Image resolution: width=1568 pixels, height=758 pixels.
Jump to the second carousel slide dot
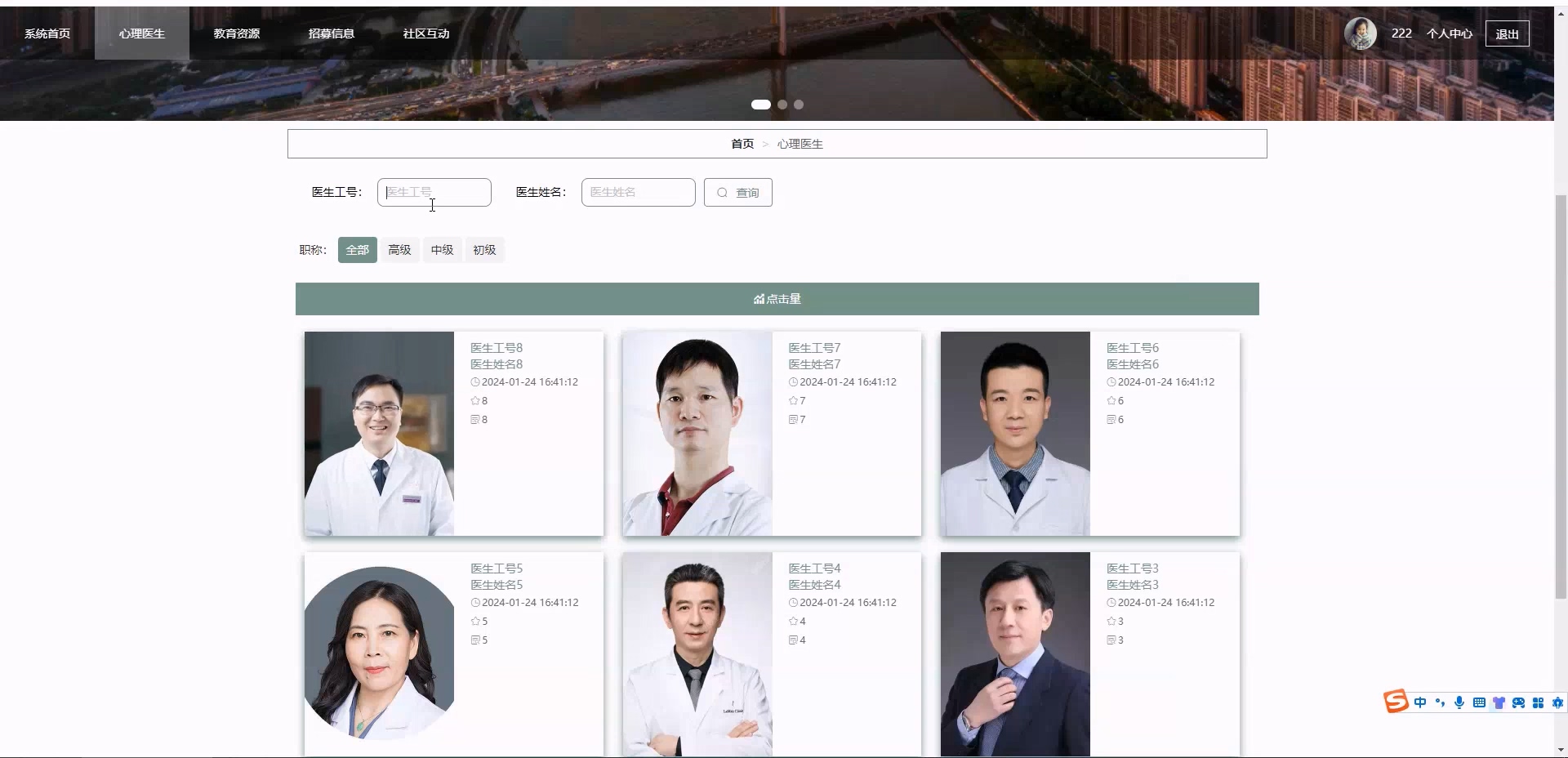coord(782,105)
